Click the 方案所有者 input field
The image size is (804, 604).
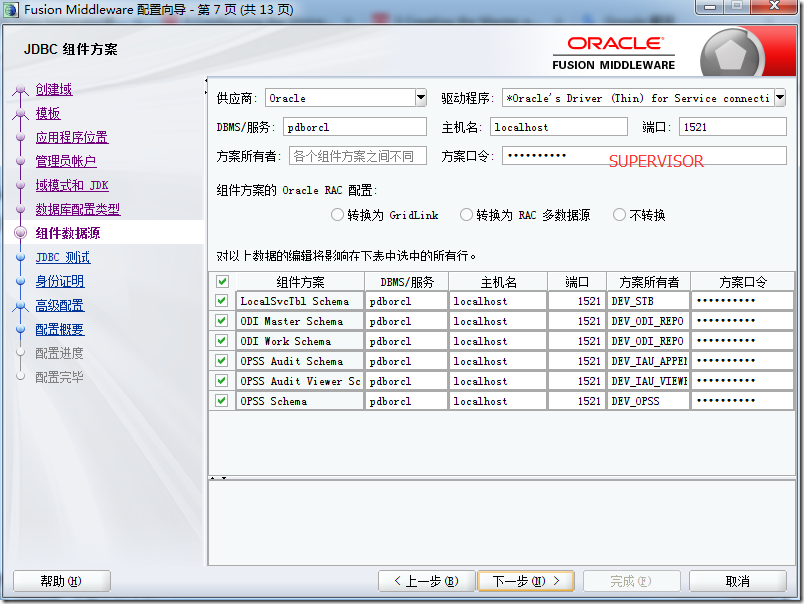[x=358, y=156]
